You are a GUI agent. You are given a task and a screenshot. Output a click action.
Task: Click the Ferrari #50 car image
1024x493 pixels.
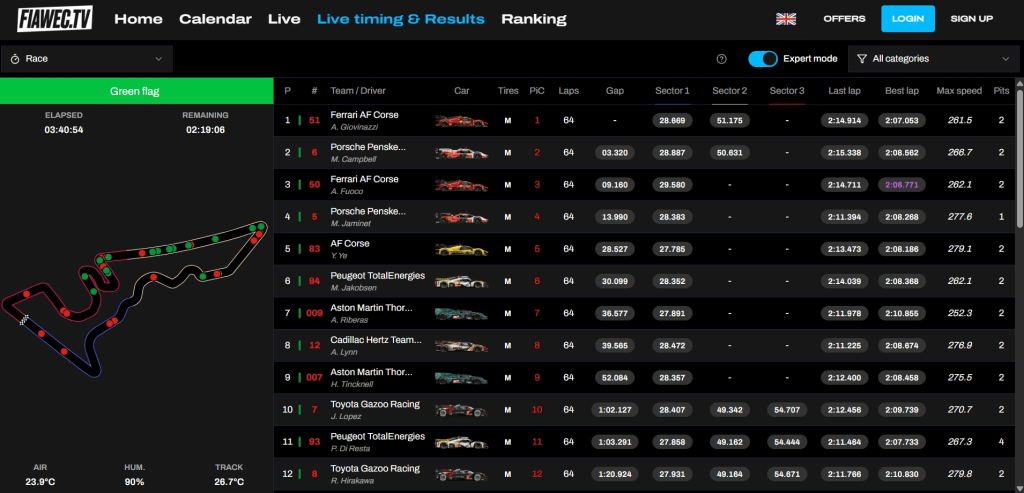pos(461,185)
